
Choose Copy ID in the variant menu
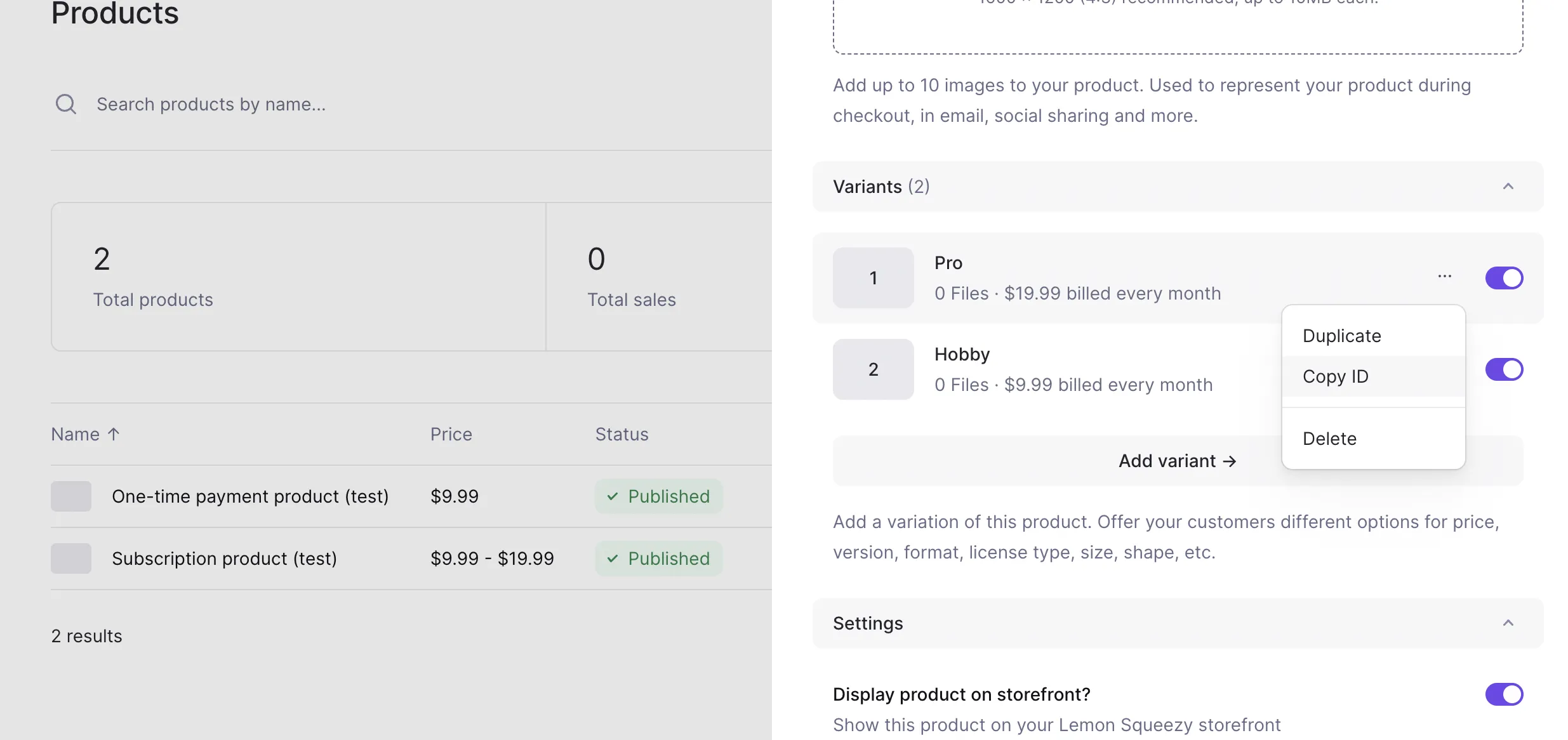1335,376
